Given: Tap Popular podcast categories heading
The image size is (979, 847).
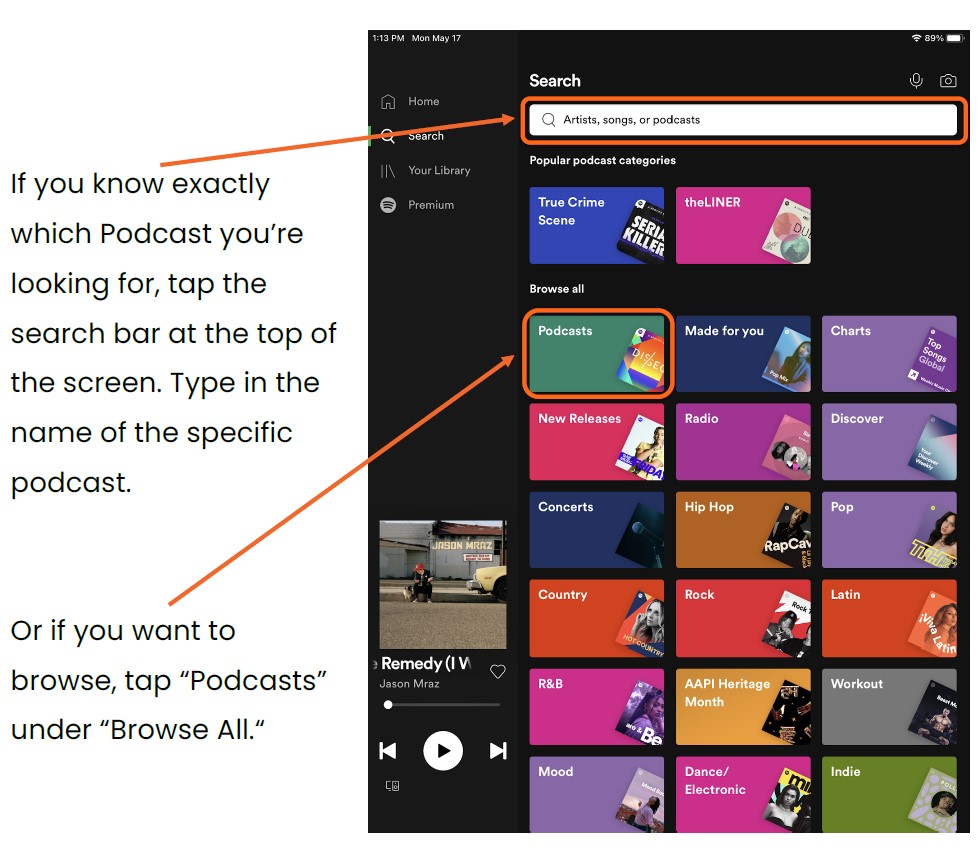Looking at the screenshot, I should pyautogui.click(x=603, y=160).
